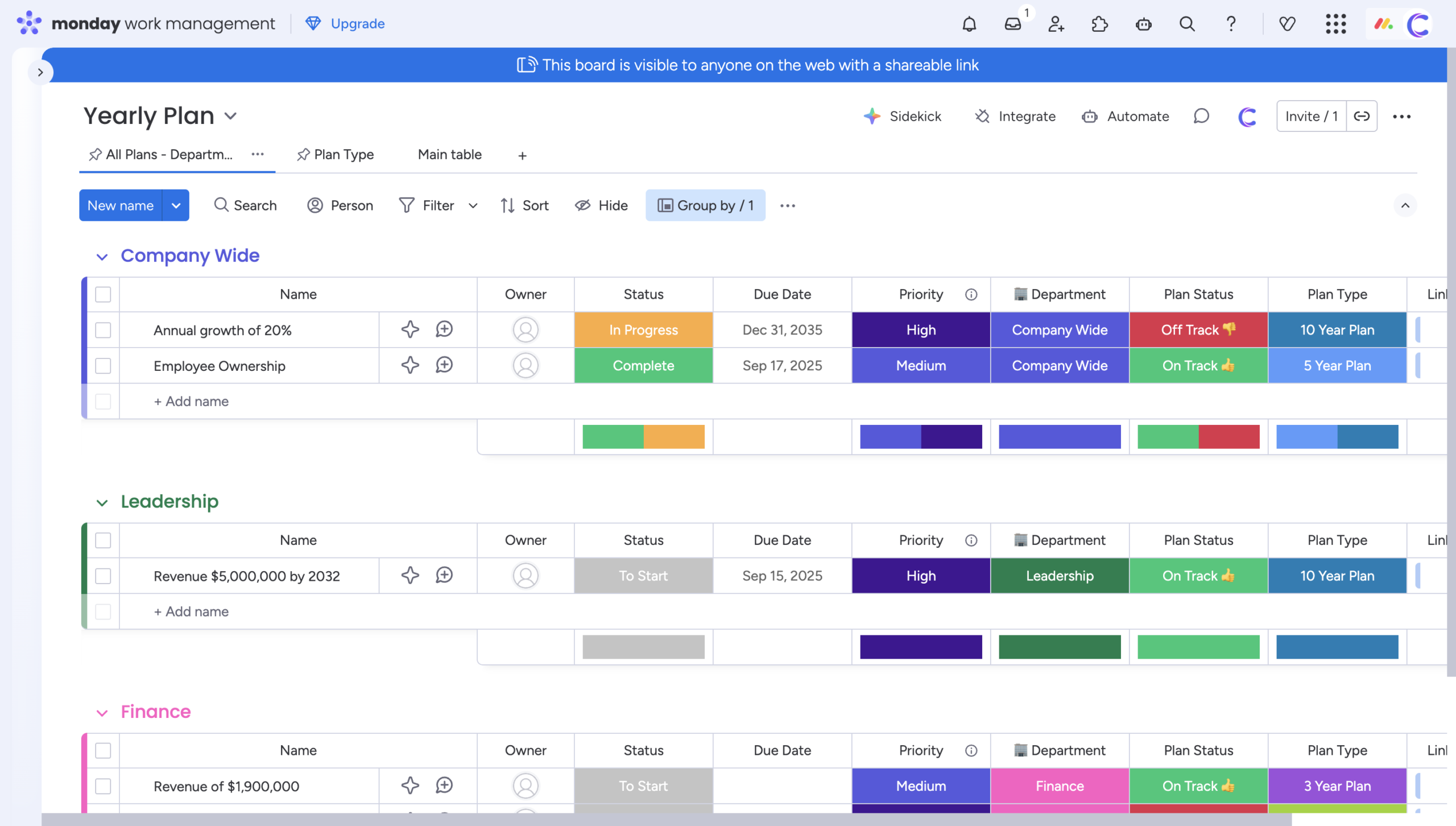Open the apps marketplace puzzle icon
The width and height of the screenshot is (1456, 826).
click(1099, 24)
